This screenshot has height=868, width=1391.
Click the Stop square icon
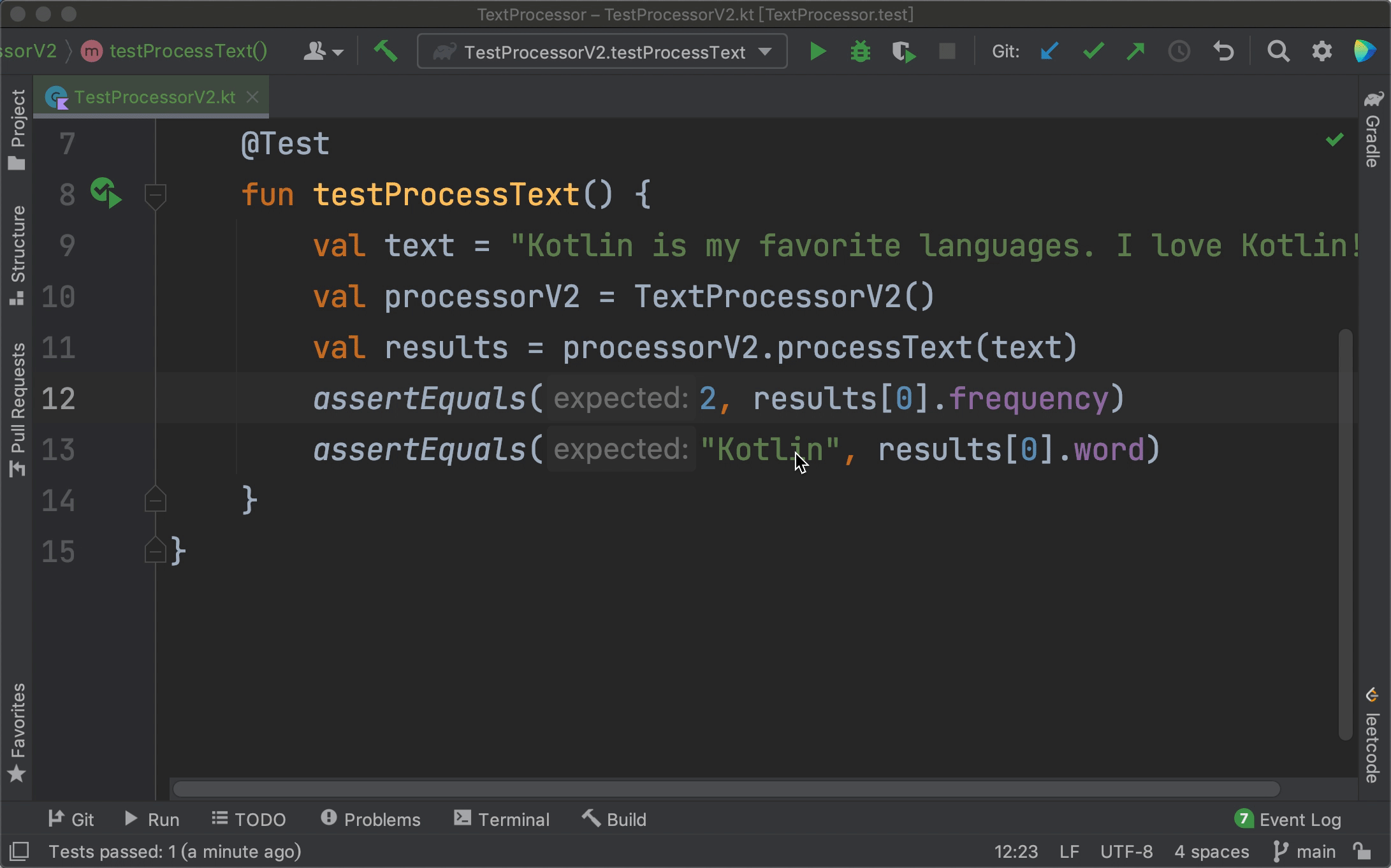pos(947,52)
